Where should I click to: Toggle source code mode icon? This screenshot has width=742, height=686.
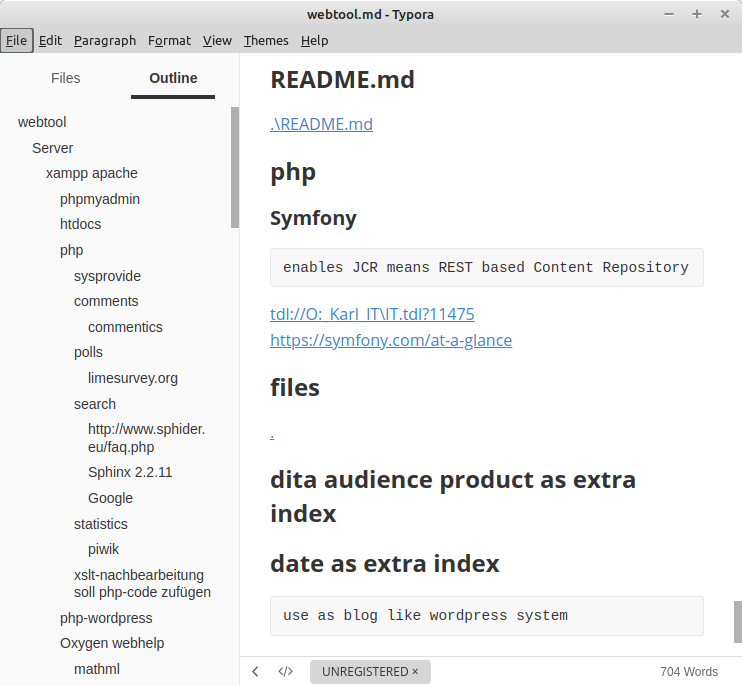[285, 671]
